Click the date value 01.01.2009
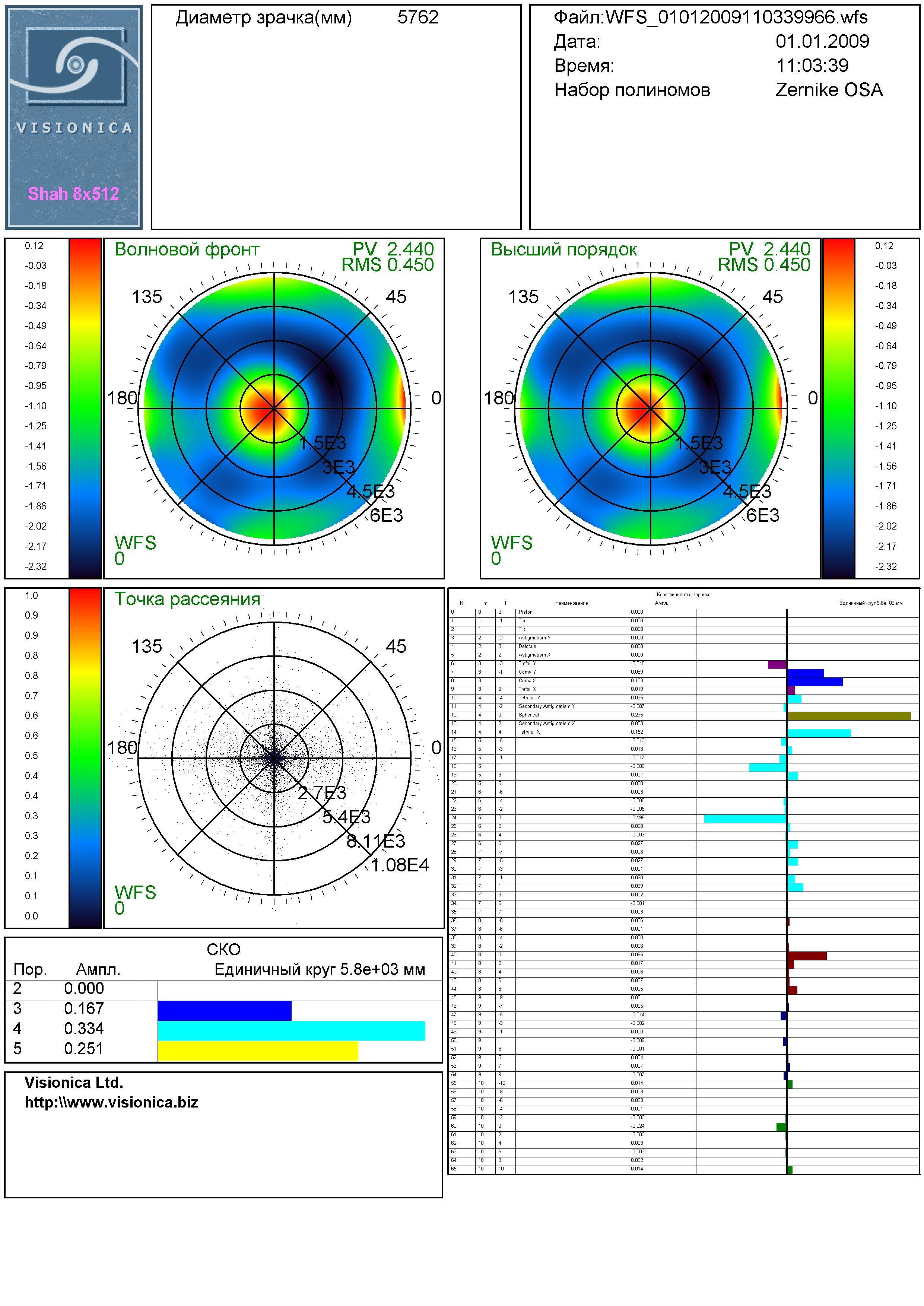This screenshot has height=1306, width=924. 822,42
